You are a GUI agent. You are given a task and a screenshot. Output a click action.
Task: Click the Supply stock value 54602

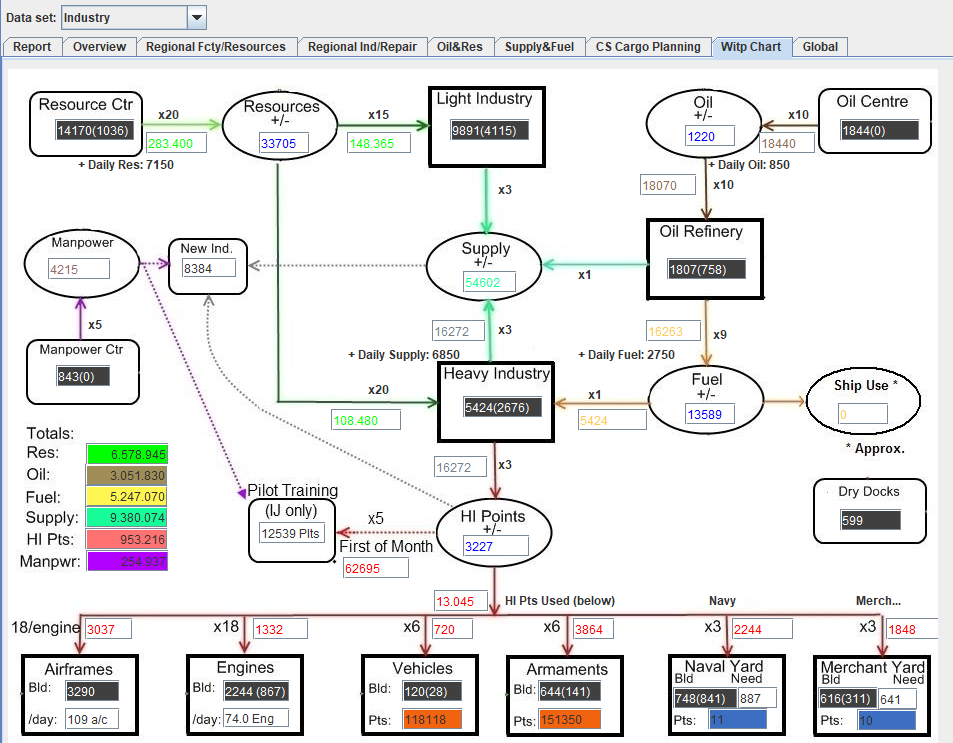[489, 282]
